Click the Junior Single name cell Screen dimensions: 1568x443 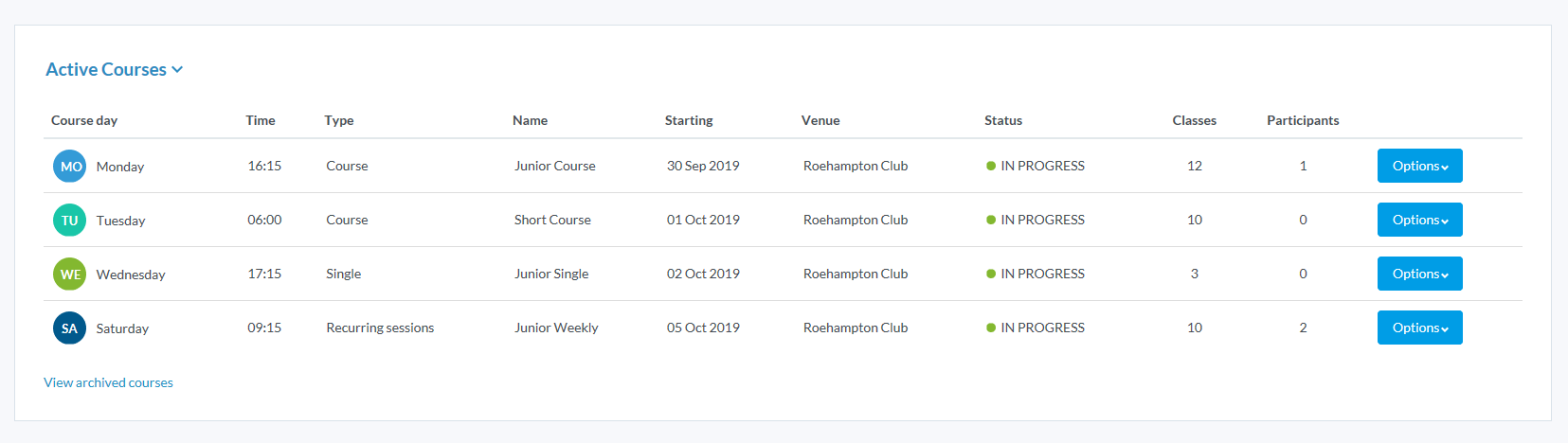(x=551, y=274)
